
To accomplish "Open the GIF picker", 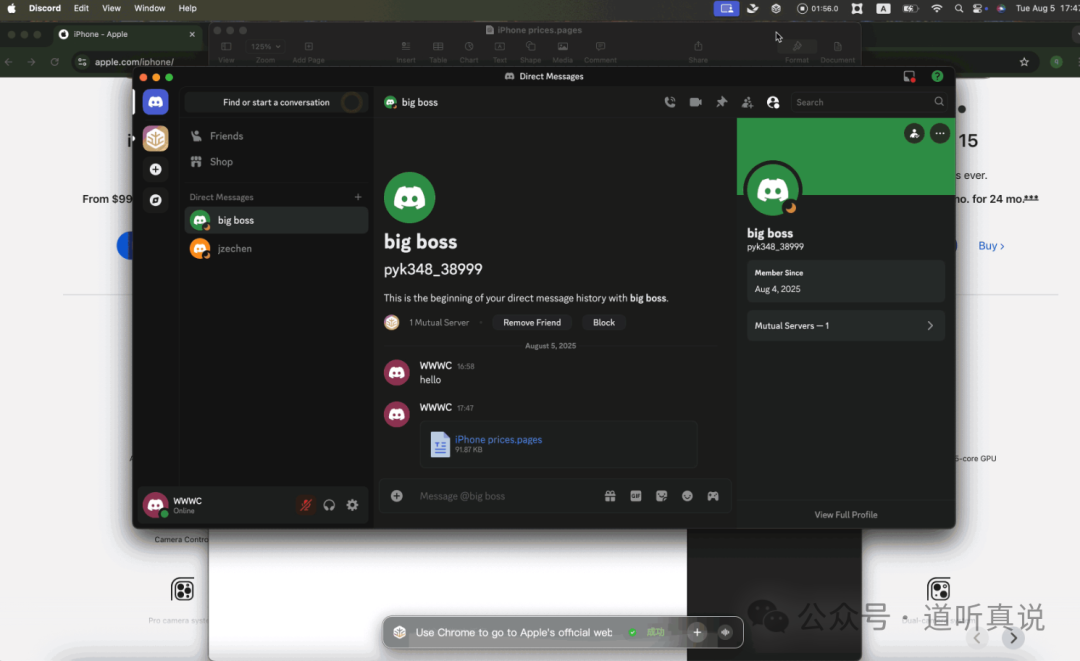I will (635, 496).
